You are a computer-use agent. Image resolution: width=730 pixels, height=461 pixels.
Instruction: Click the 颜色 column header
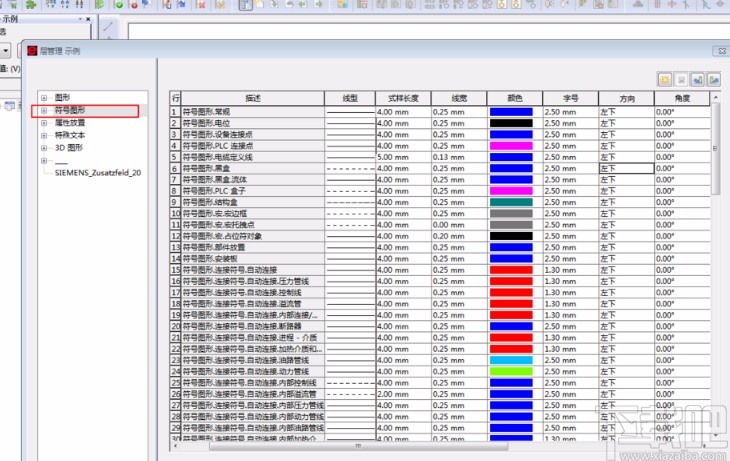tap(515, 98)
